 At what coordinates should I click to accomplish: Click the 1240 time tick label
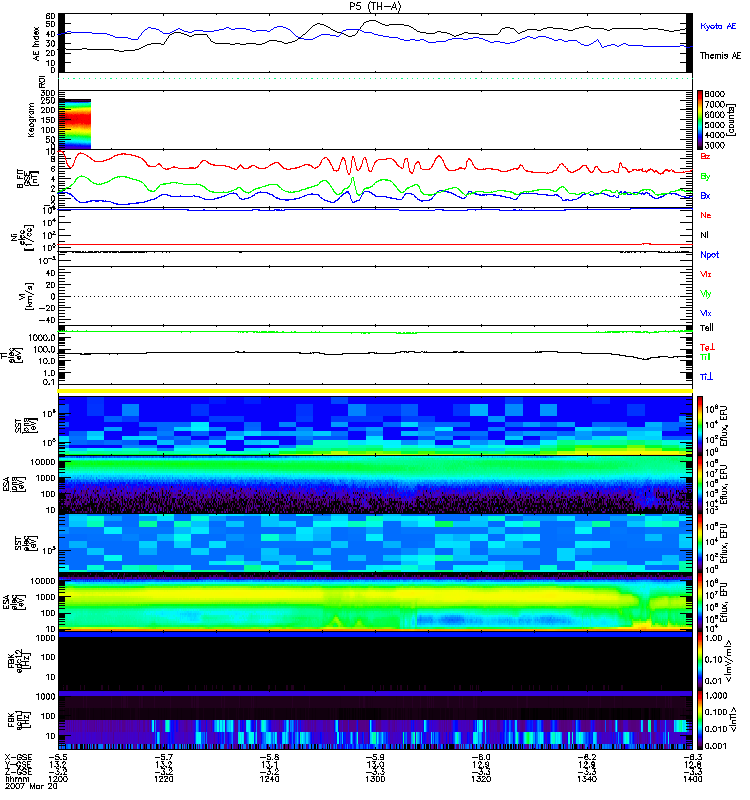click(269, 779)
